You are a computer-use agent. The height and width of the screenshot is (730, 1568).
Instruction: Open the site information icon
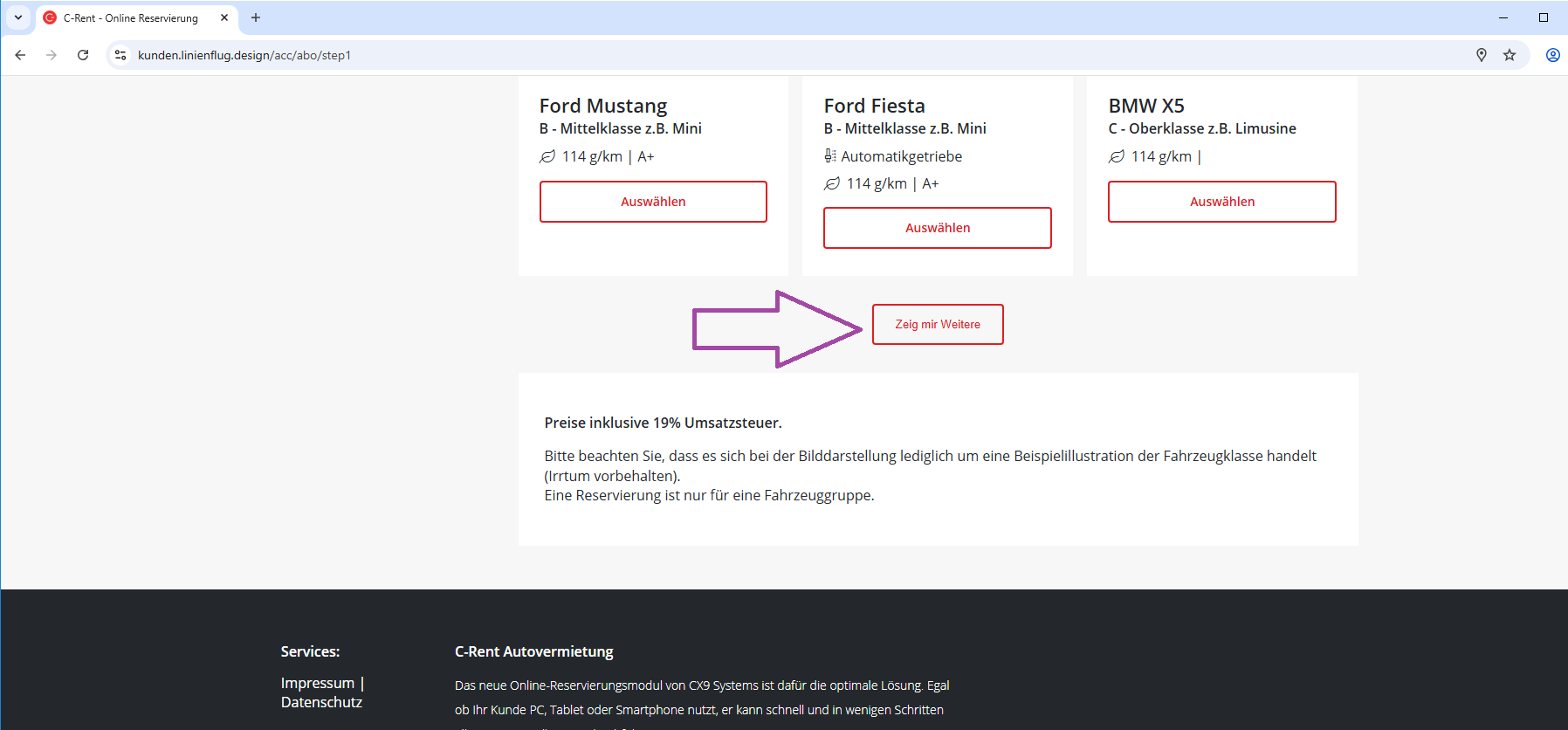(120, 55)
